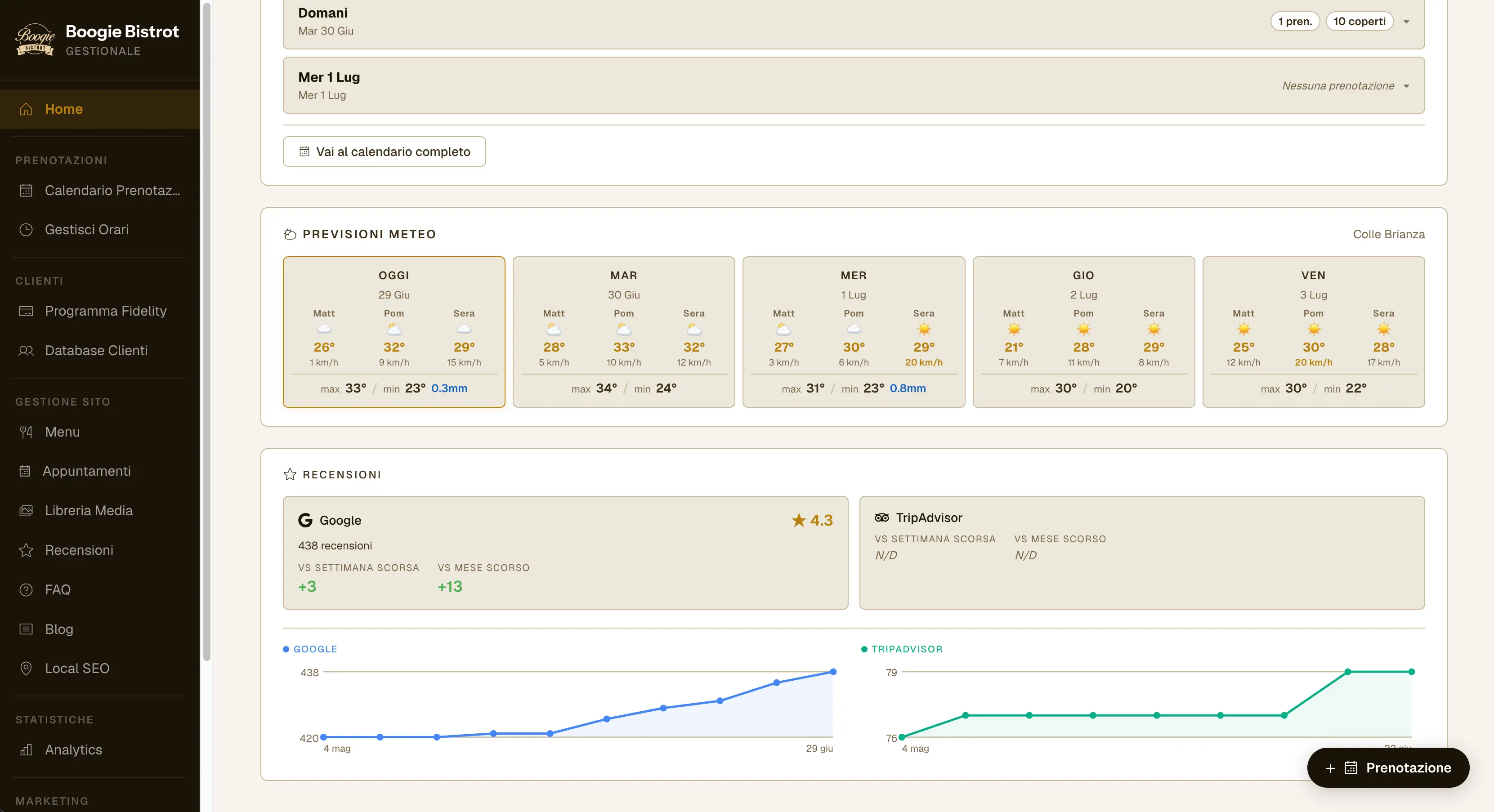Expand the Domani reservations row arrow
This screenshot has height=812, width=1494.
(1406, 22)
